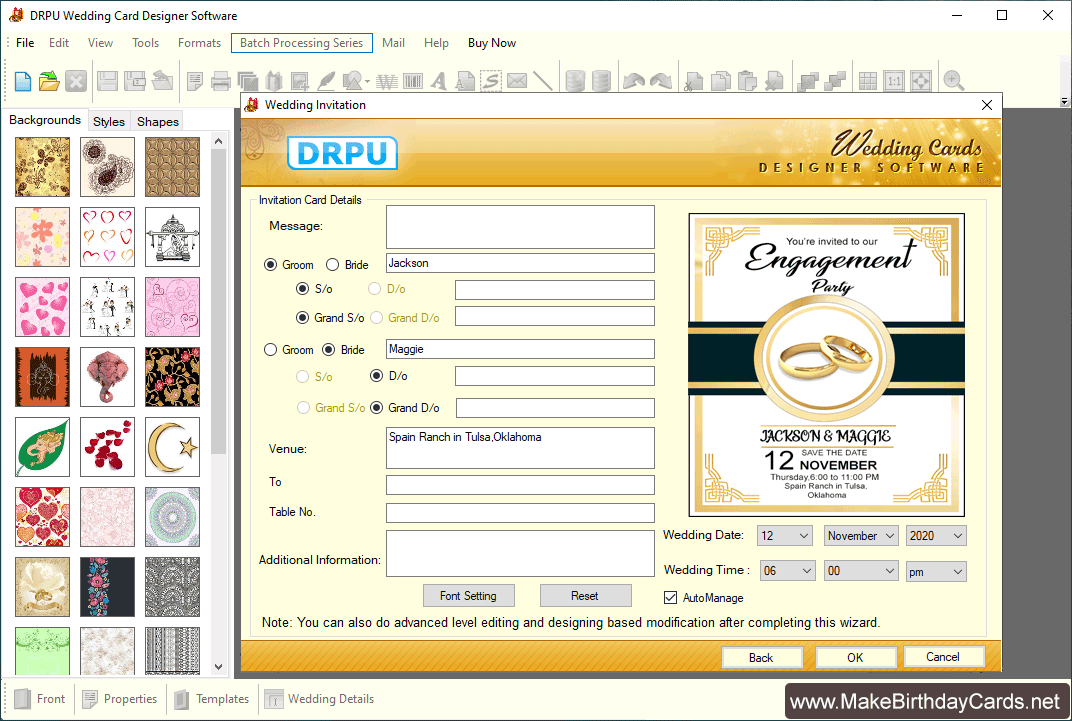Viewport: 1072px width, 721px height.
Task: Click the OK button
Action: (x=855, y=657)
